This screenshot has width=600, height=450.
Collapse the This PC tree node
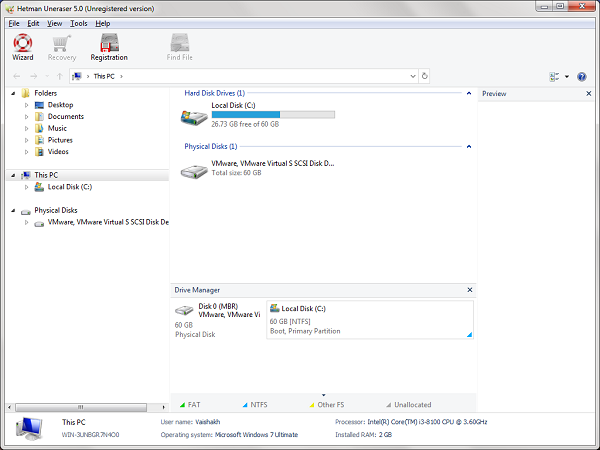(13, 175)
